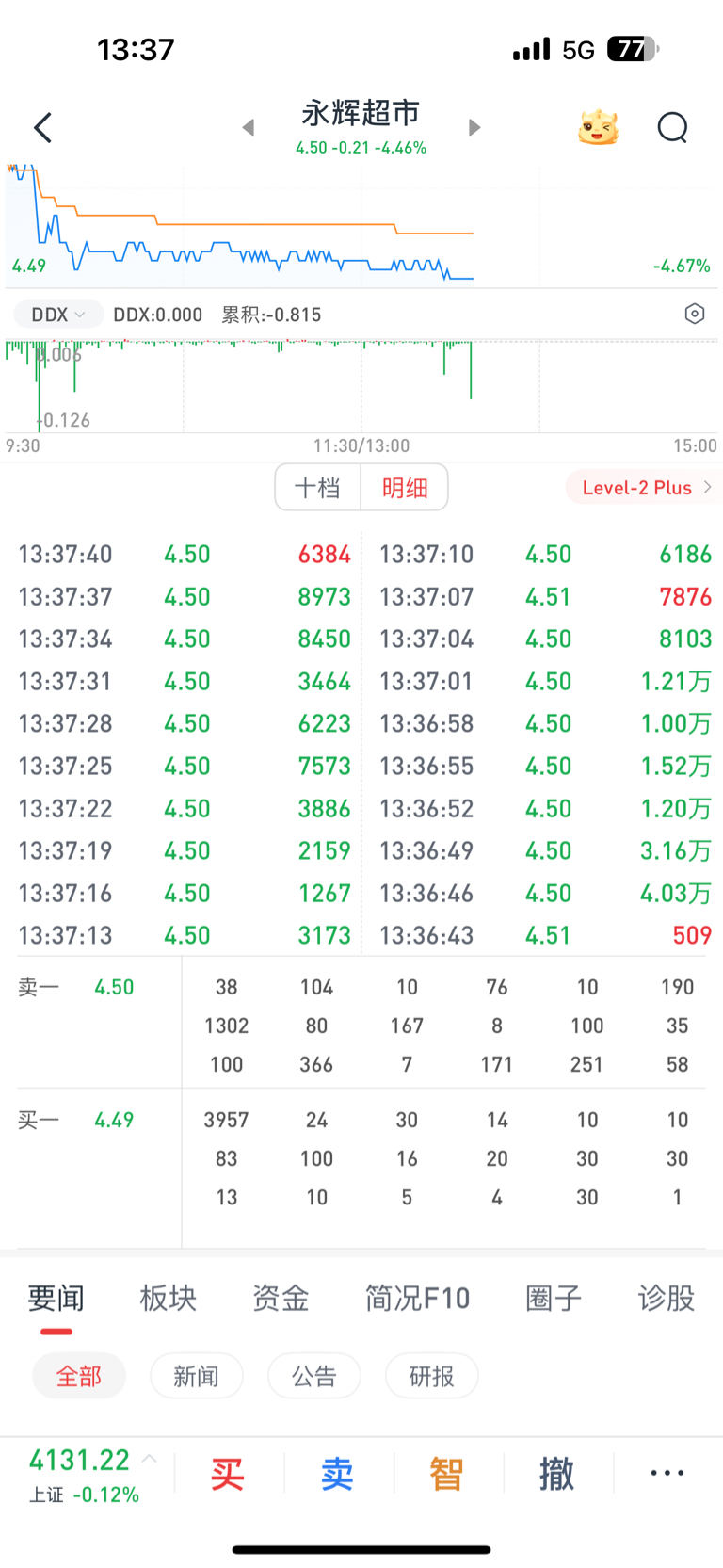This screenshot has height=1568, width=723.
Task: Open the search magnifier icon
Action: (672, 127)
